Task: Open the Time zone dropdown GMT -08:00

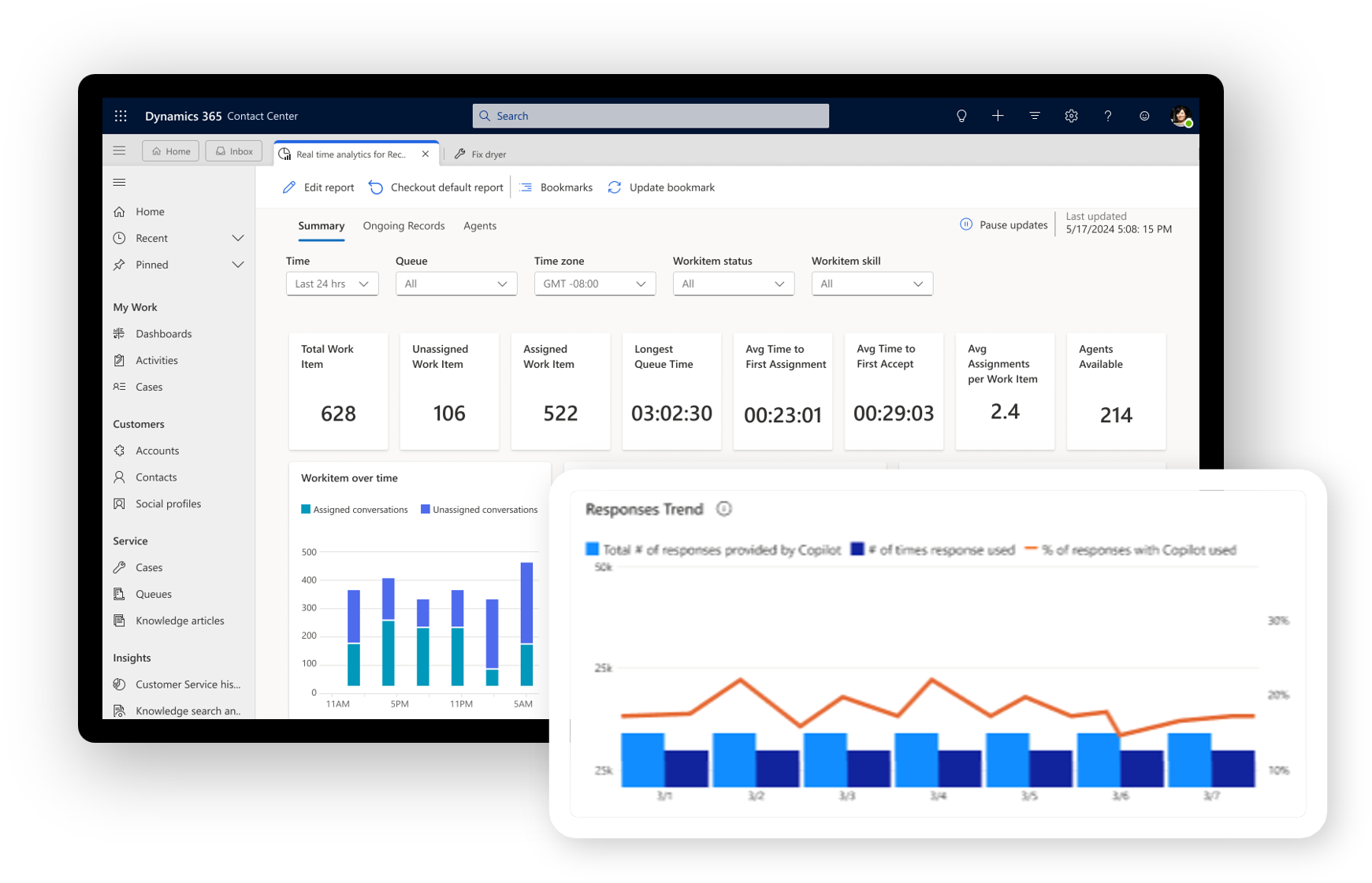Action: click(x=595, y=284)
